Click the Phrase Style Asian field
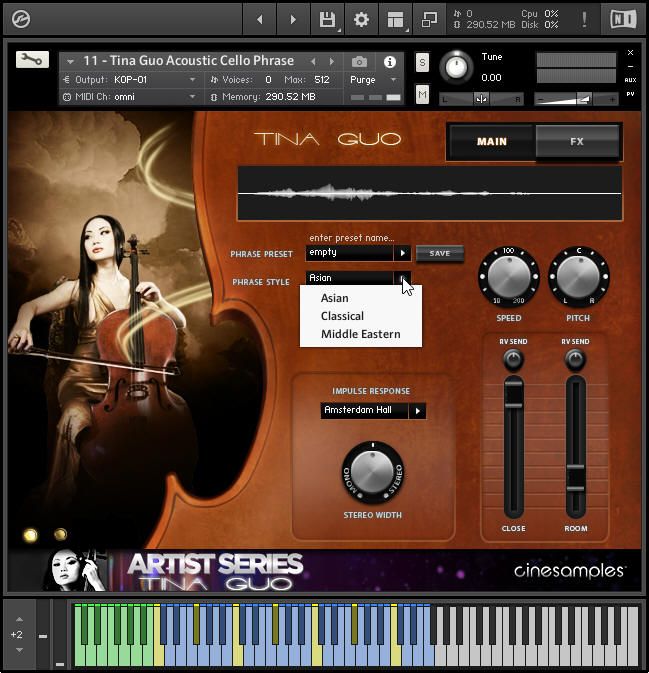This screenshot has height=673, width=649. 349,278
